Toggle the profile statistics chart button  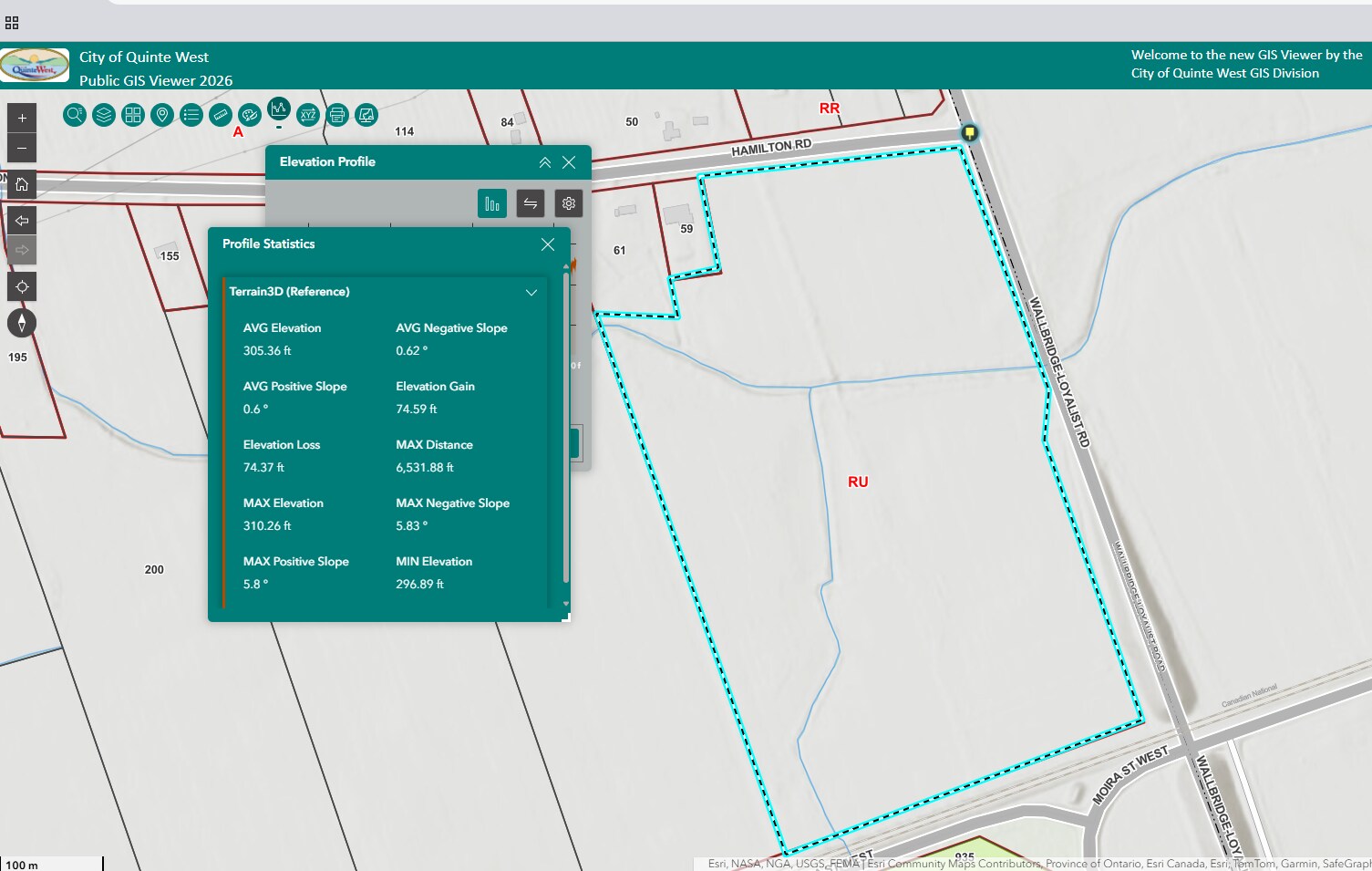pyautogui.click(x=492, y=203)
